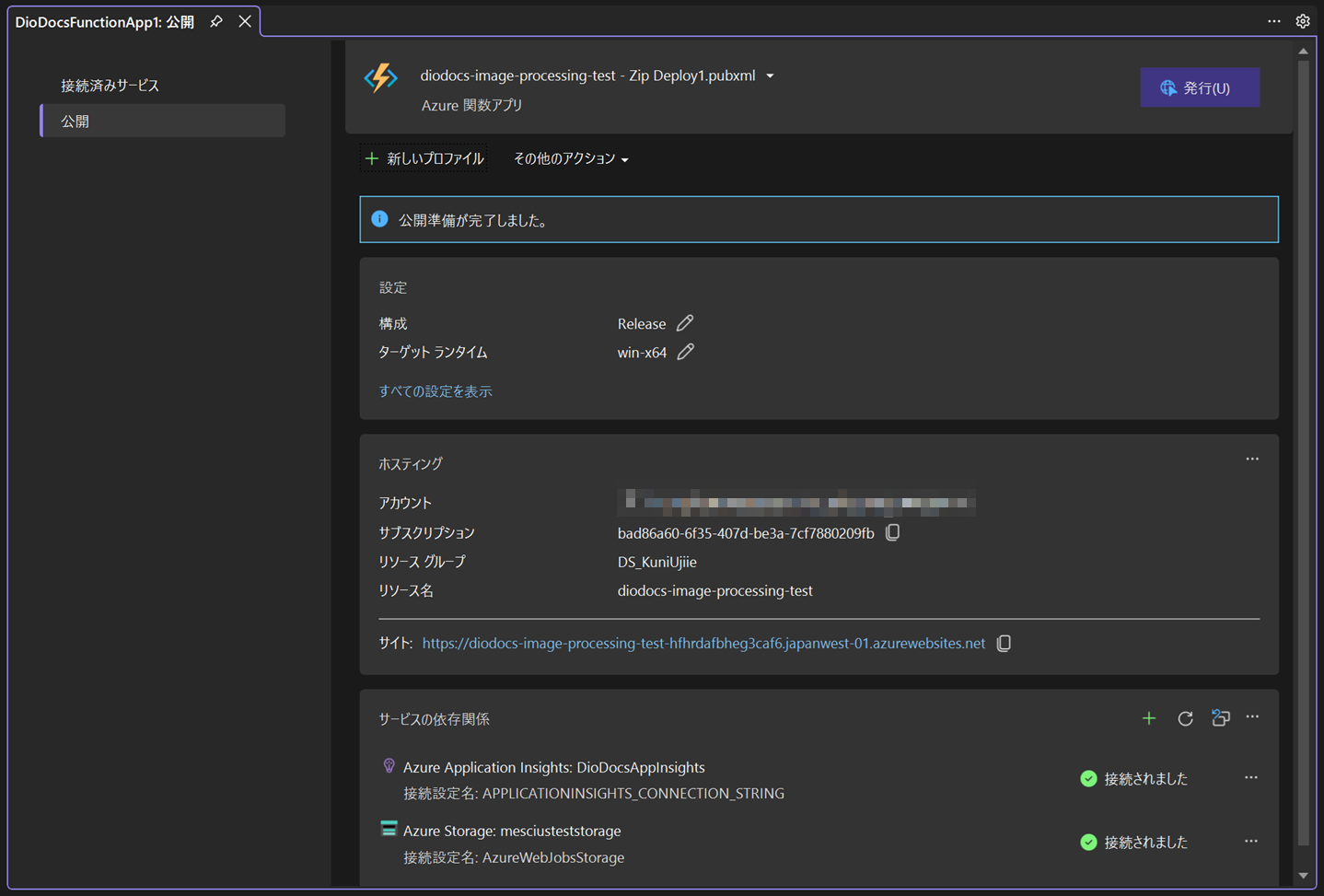Open the Application Insights row ellipsis menu
This screenshot has width=1324, height=896.
[x=1251, y=777]
